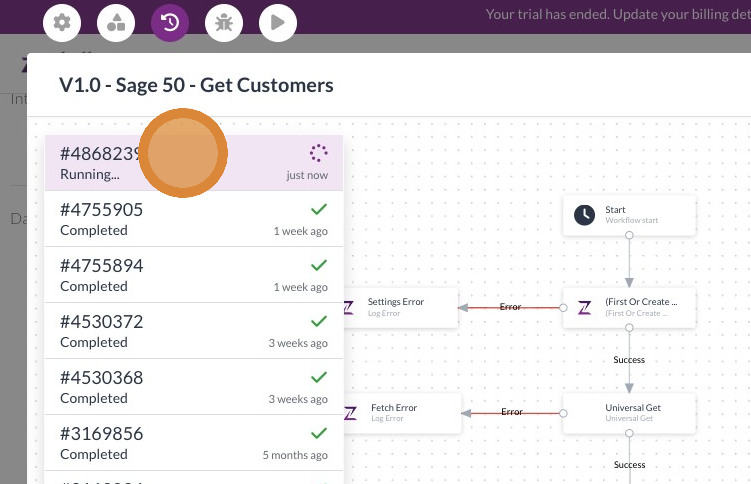Click '3 weeks ago' on run #4530372
Image resolution: width=751 pixels, height=484 pixels.
[298, 343]
